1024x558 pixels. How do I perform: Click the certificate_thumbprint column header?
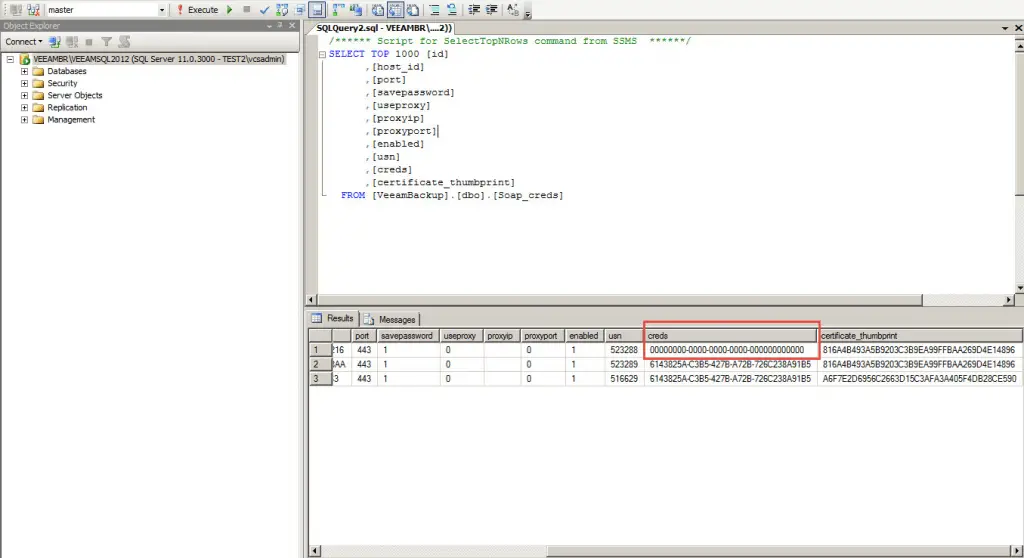920,336
